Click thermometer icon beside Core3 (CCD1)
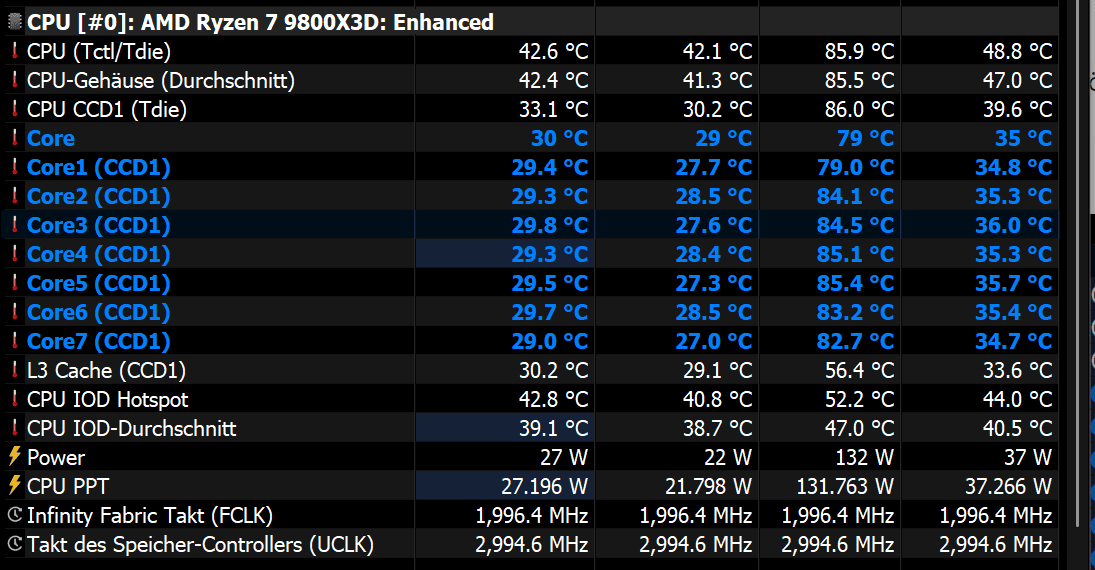The height and width of the screenshot is (570, 1095). click(x=14, y=225)
